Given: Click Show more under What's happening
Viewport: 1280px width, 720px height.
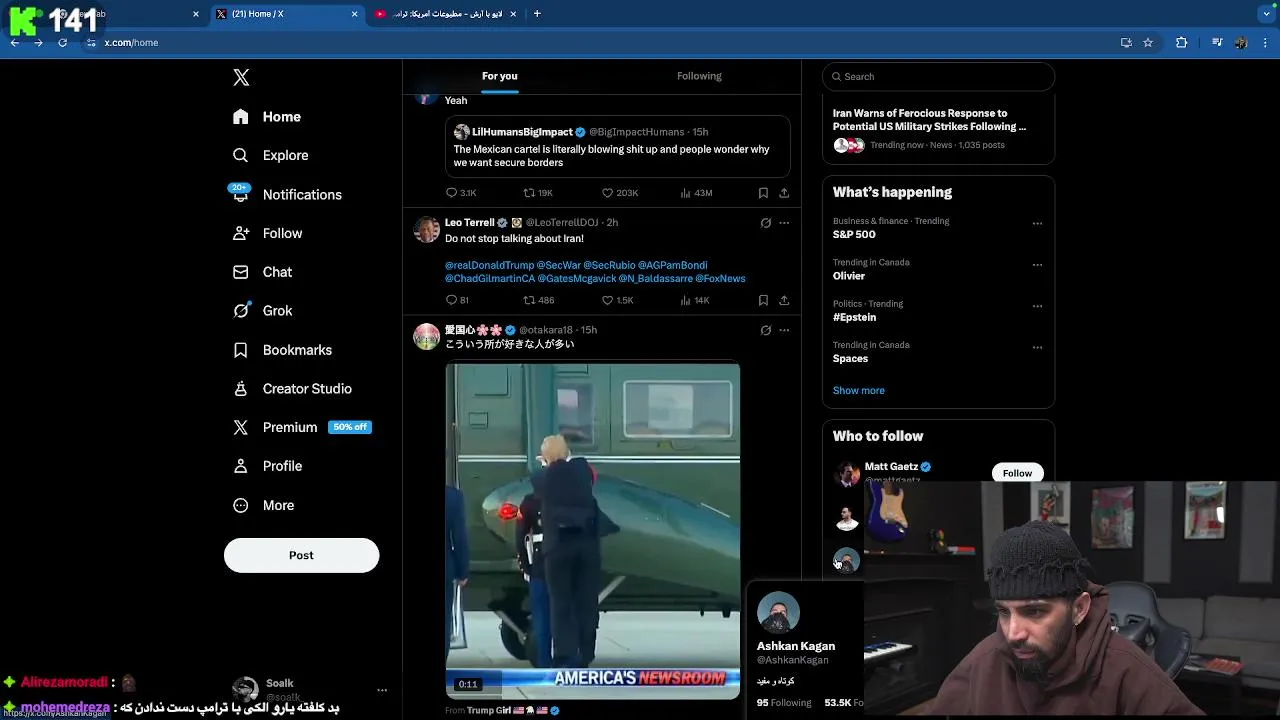Looking at the screenshot, I should coord(859,390).
